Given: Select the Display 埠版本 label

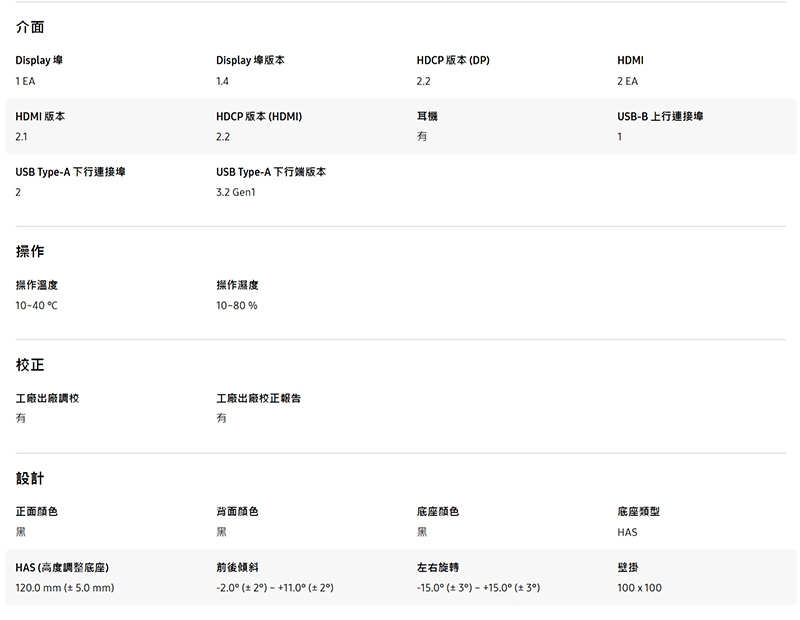Looking at the screenshot, I should click(x=250, y=61).
